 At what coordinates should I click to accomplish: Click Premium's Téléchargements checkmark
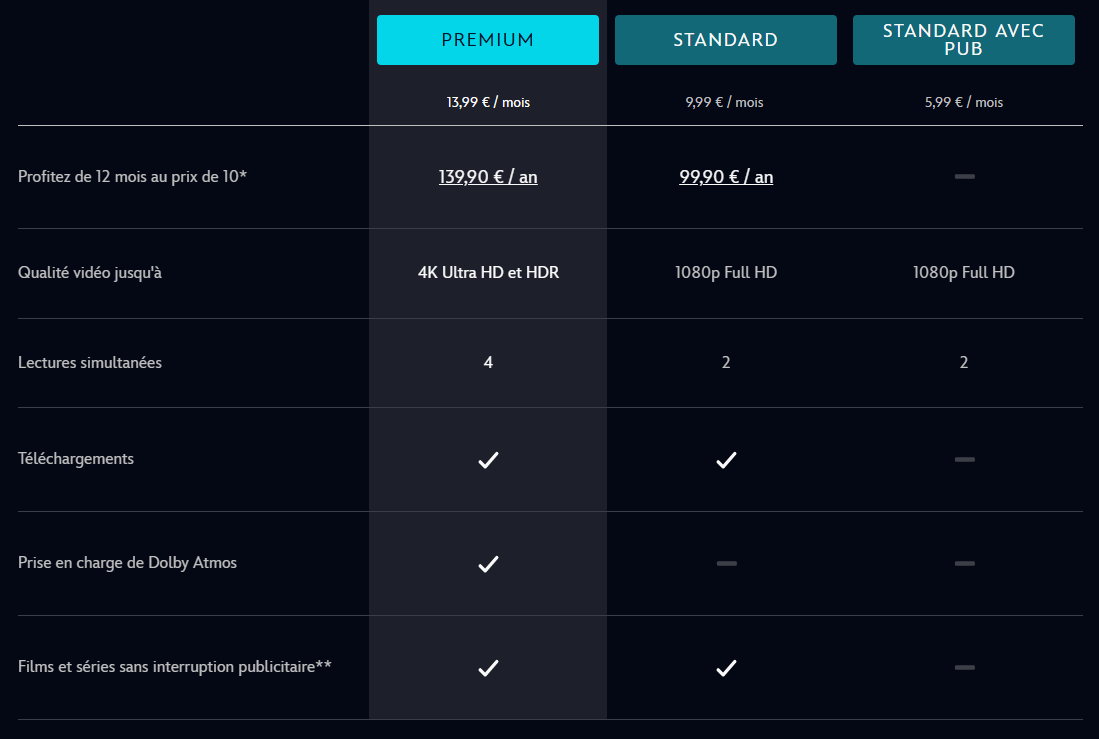coord(488,460)
